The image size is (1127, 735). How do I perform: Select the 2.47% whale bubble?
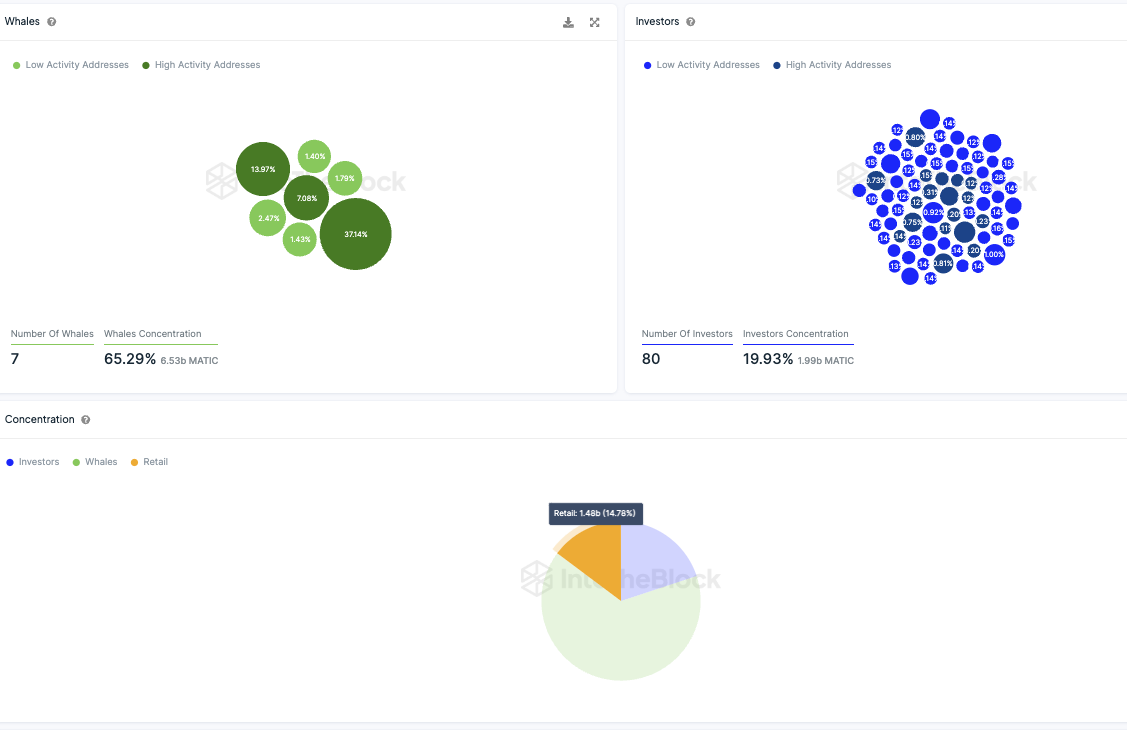[x=268, y=218]
